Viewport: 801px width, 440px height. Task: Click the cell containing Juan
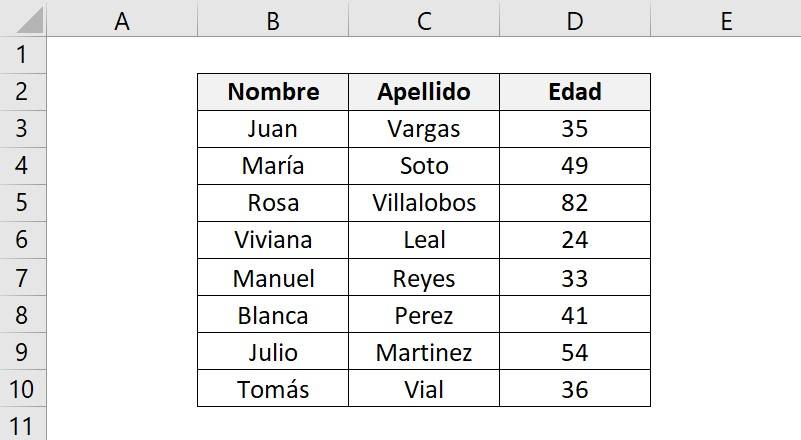coord(273,129)
